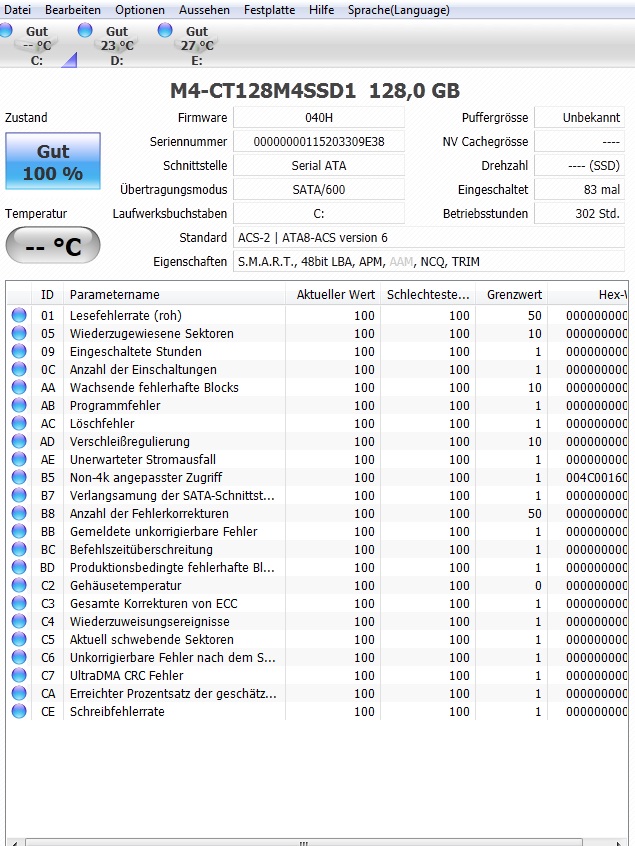Click status orb for Wachsende fehlerhafte Blocks
This screenshot has height=846, width=635.
[19, 387]
